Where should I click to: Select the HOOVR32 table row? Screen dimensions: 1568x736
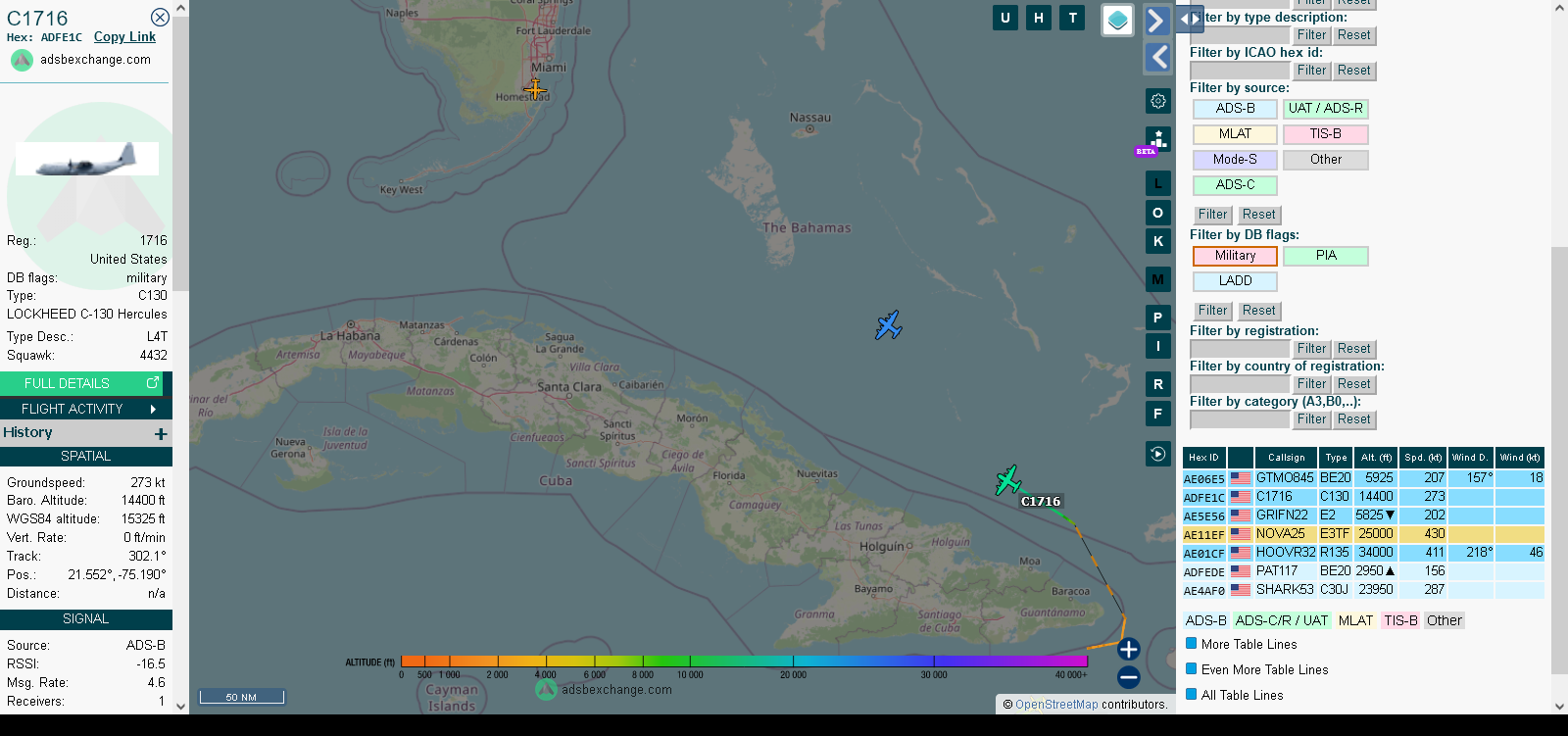tap(1363, 553)
